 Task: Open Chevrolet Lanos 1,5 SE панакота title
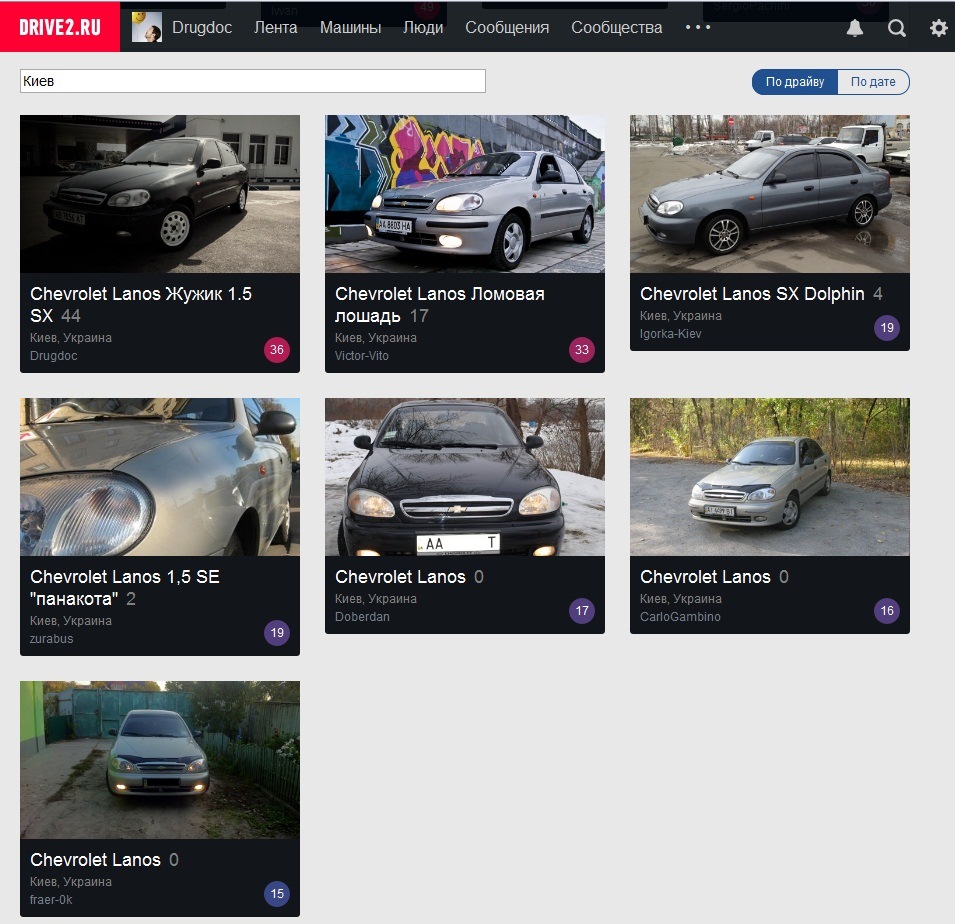click(125, 588)
